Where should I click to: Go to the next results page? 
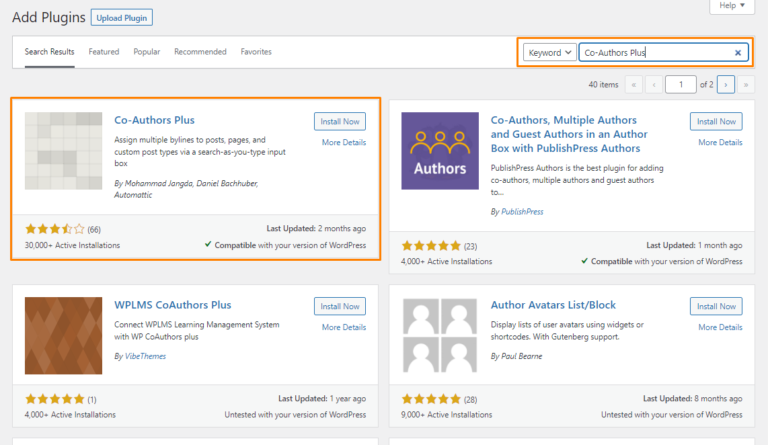point(726,85)
